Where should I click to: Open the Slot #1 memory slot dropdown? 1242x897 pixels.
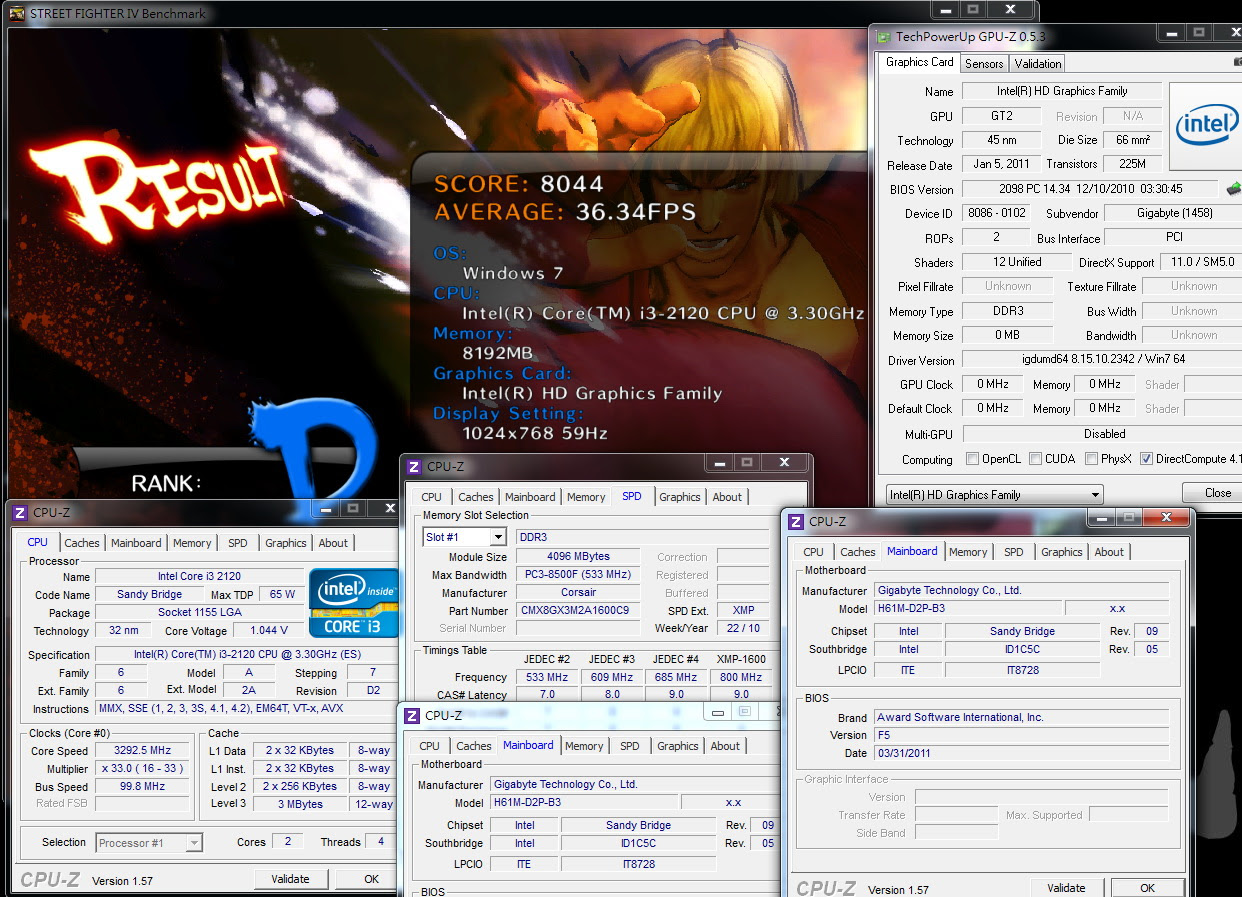(466, 537)
